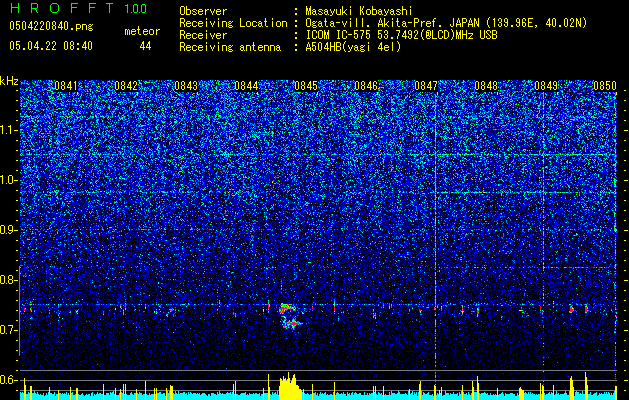Viewport: 629px width, 400px height.
Task: Click the meteor label
Action: click(142, 31)
